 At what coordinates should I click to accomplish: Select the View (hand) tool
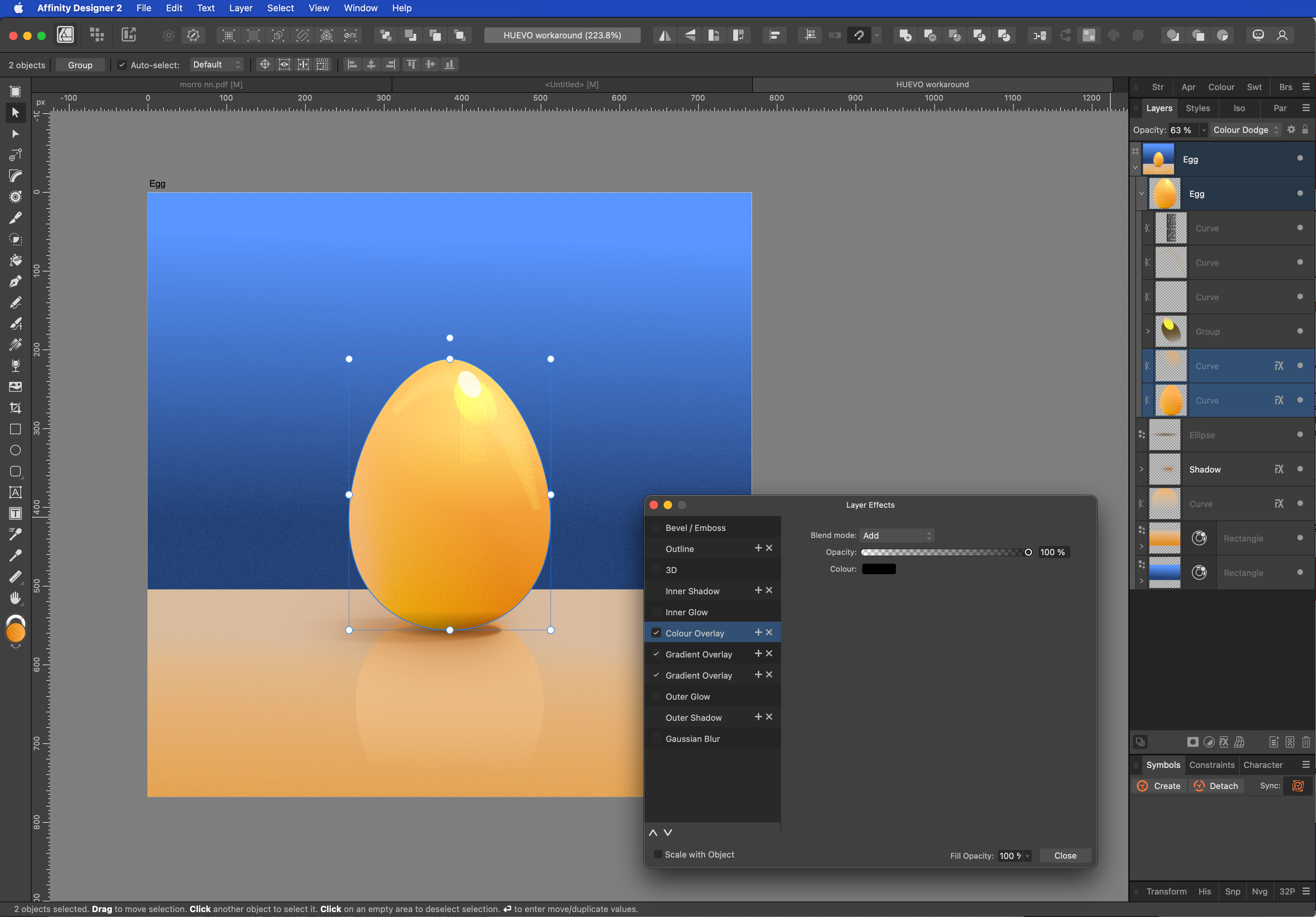click(x=15, y=598)
